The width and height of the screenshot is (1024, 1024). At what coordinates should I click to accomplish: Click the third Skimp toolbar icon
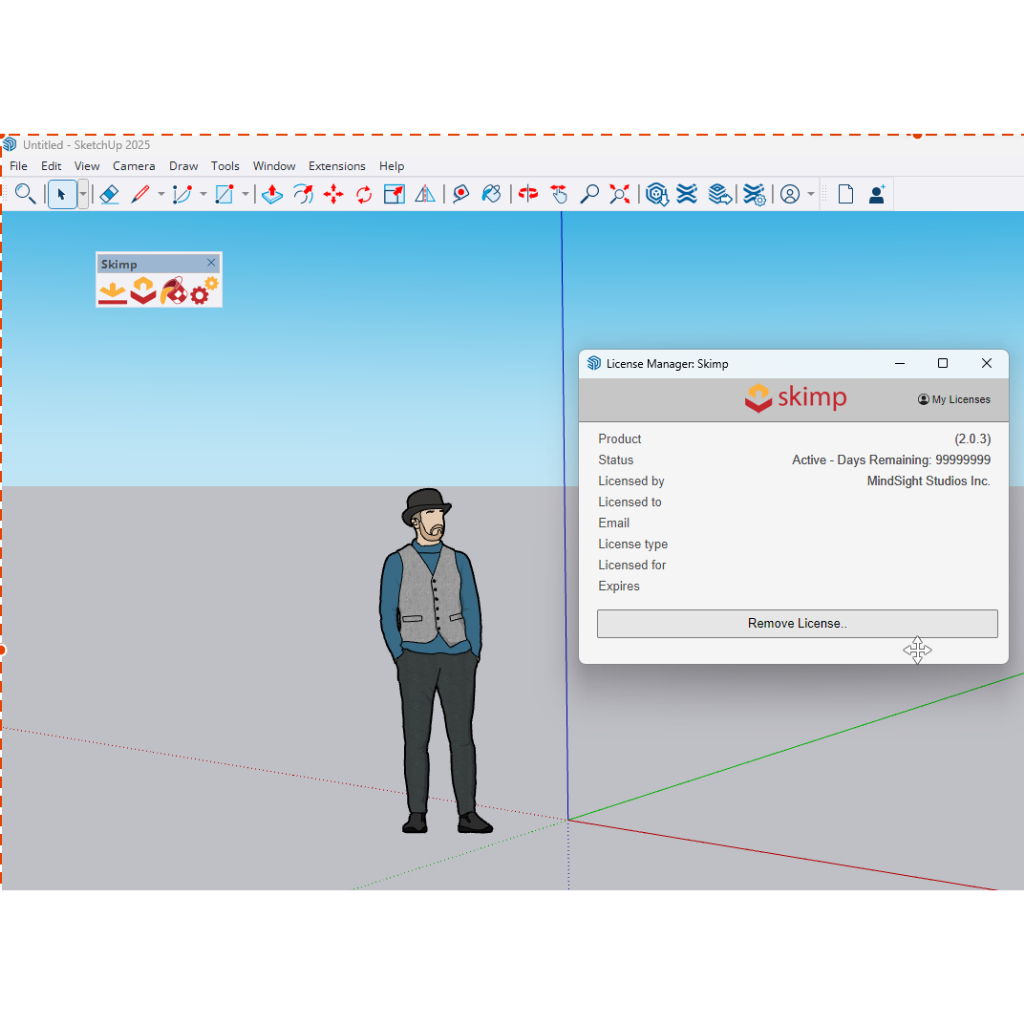[174, 291]
